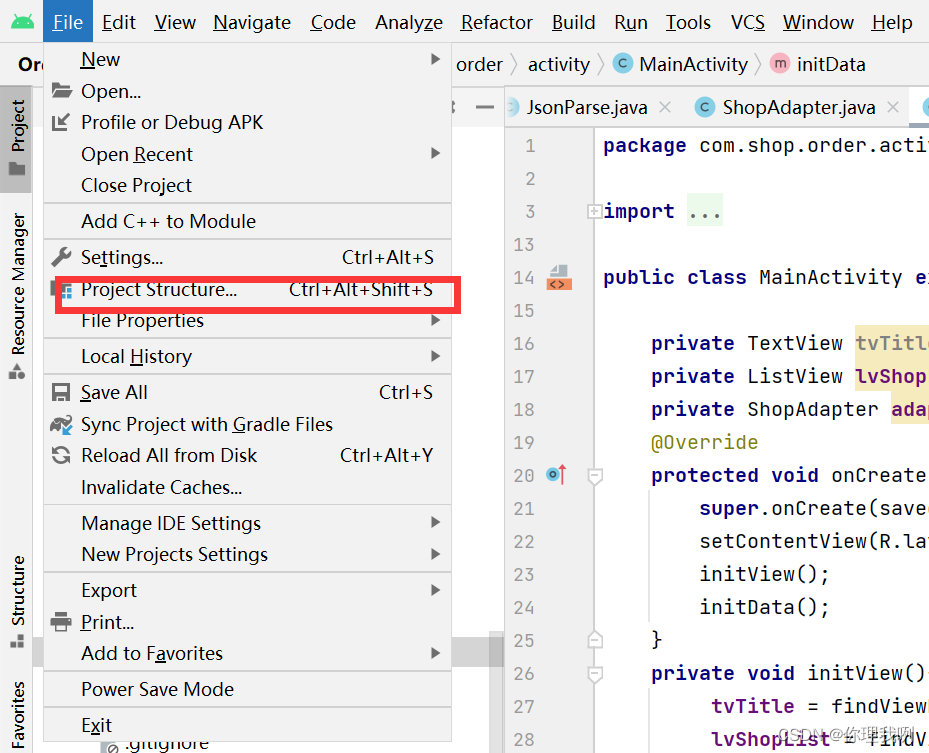
Task: Click the Print icon in the File menu
Action: click(x=62, y=622)
